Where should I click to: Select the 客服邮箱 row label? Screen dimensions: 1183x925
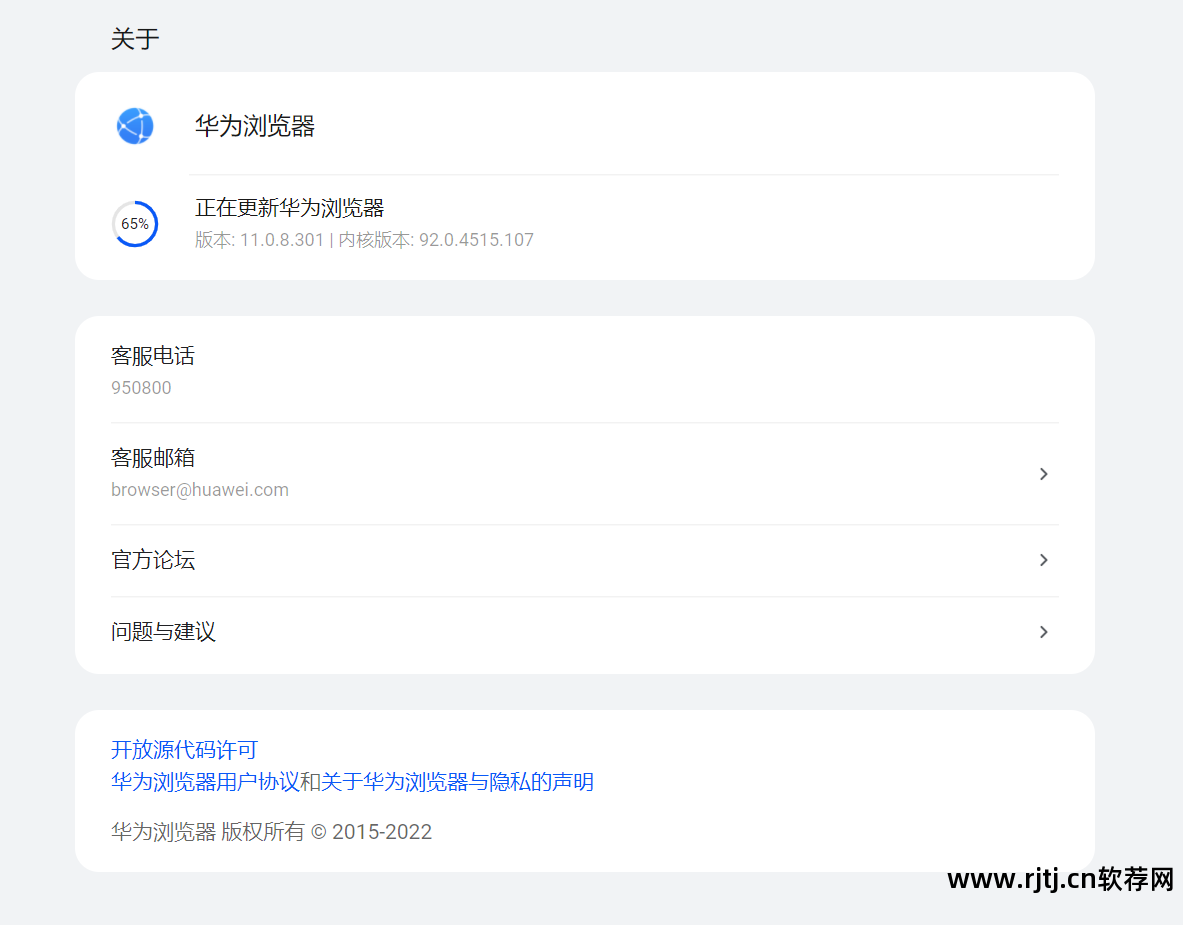click(x=152, y=458)
